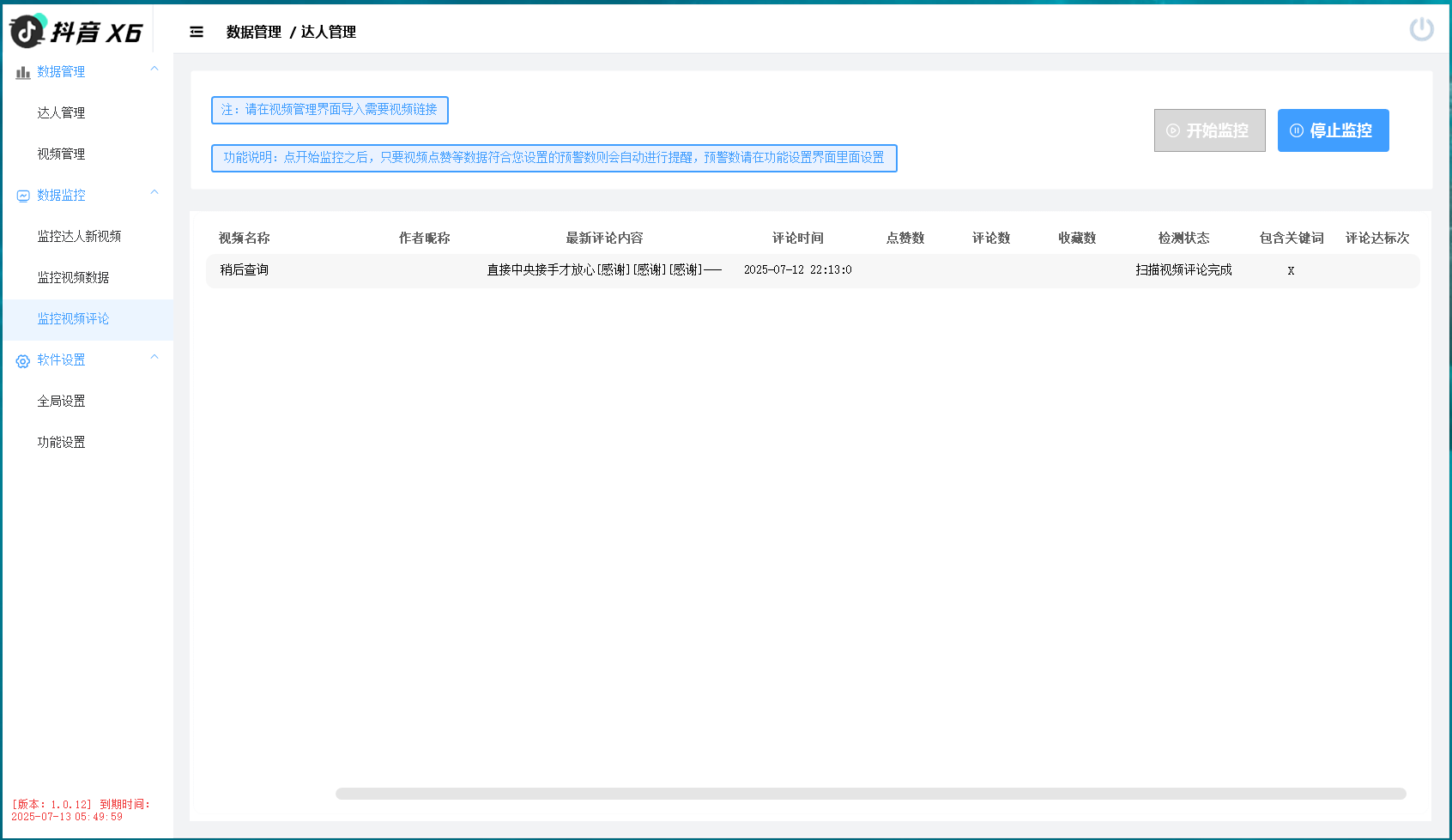Viewport: 1452px width, 840px height.
Task: Click the 稍后查询 table cell
Action: (x=245, y=270)
